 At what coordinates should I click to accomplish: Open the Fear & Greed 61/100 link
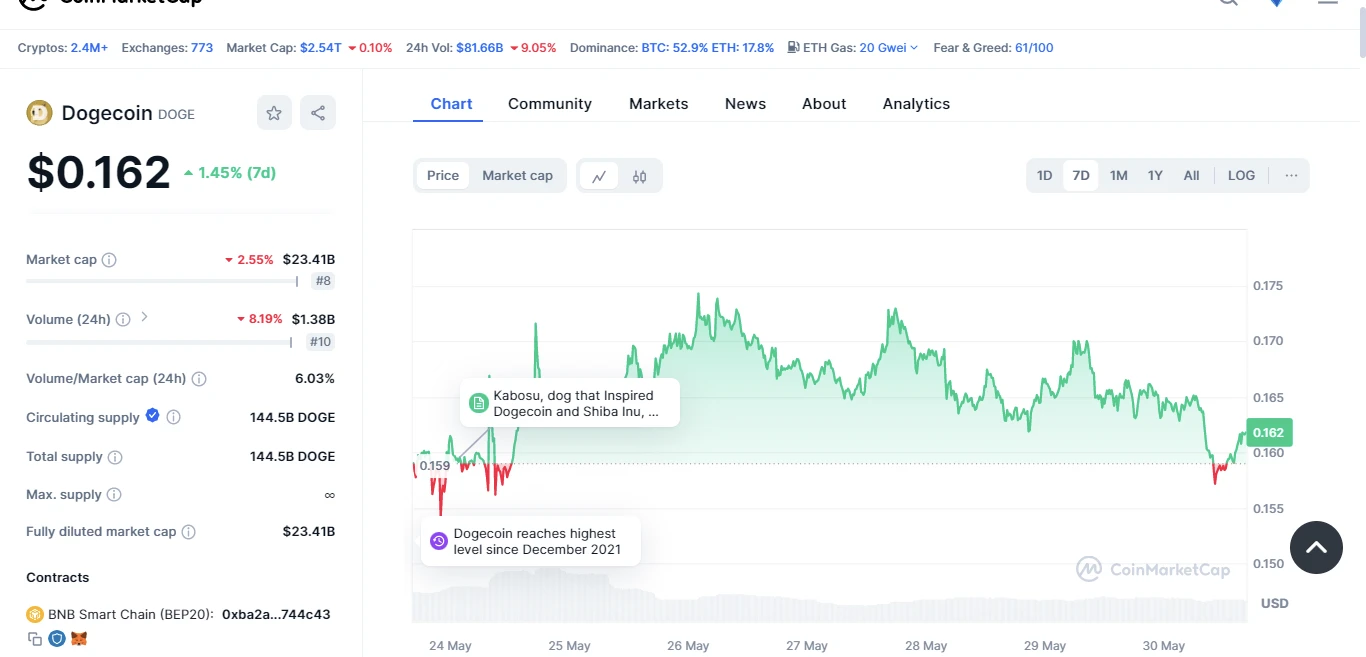pos(1034,48)
